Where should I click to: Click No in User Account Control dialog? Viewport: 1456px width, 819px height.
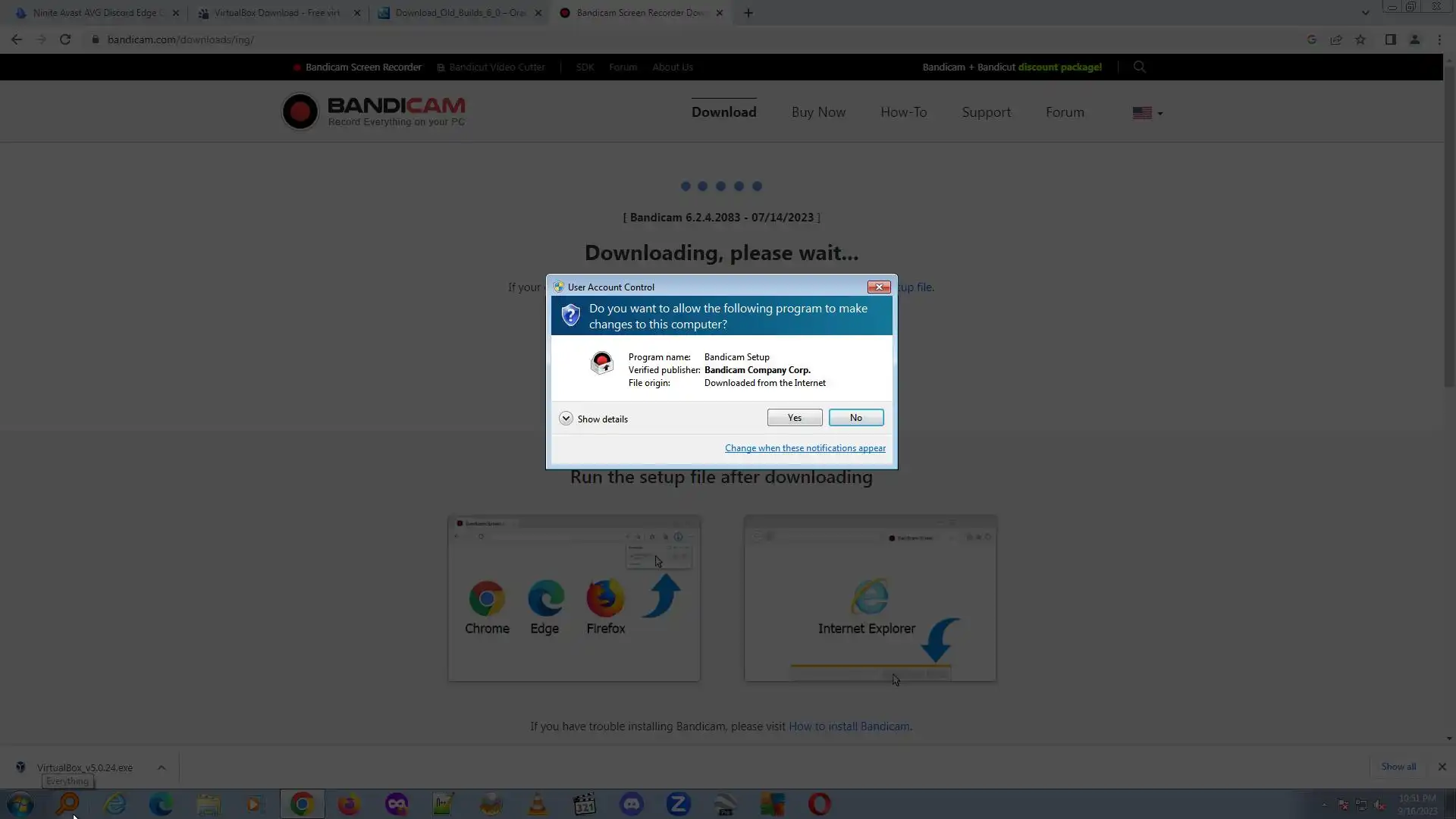tap(855, 418)
